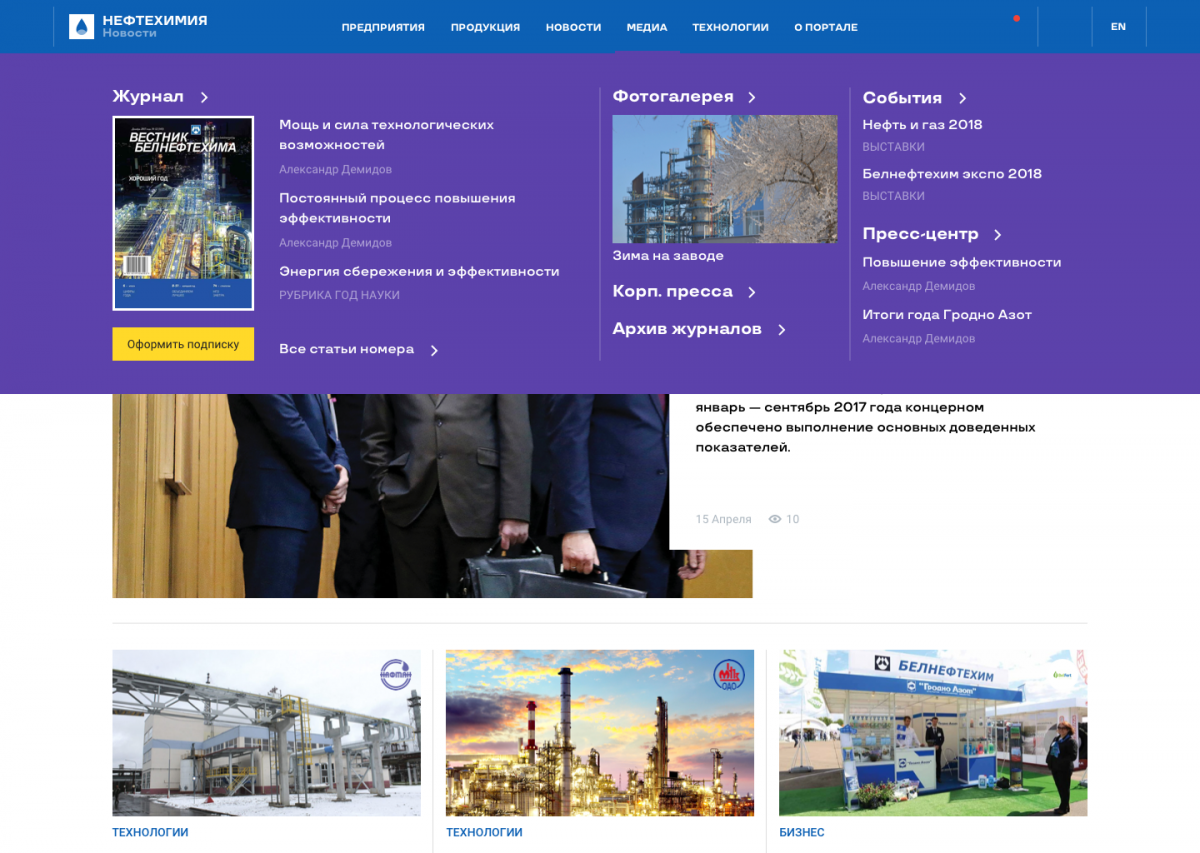Click ТЕХНОЛОГИИ category under snowy factory card
Image resolution: width=1200 pixels, height=853 pixels.
[150, 832]
